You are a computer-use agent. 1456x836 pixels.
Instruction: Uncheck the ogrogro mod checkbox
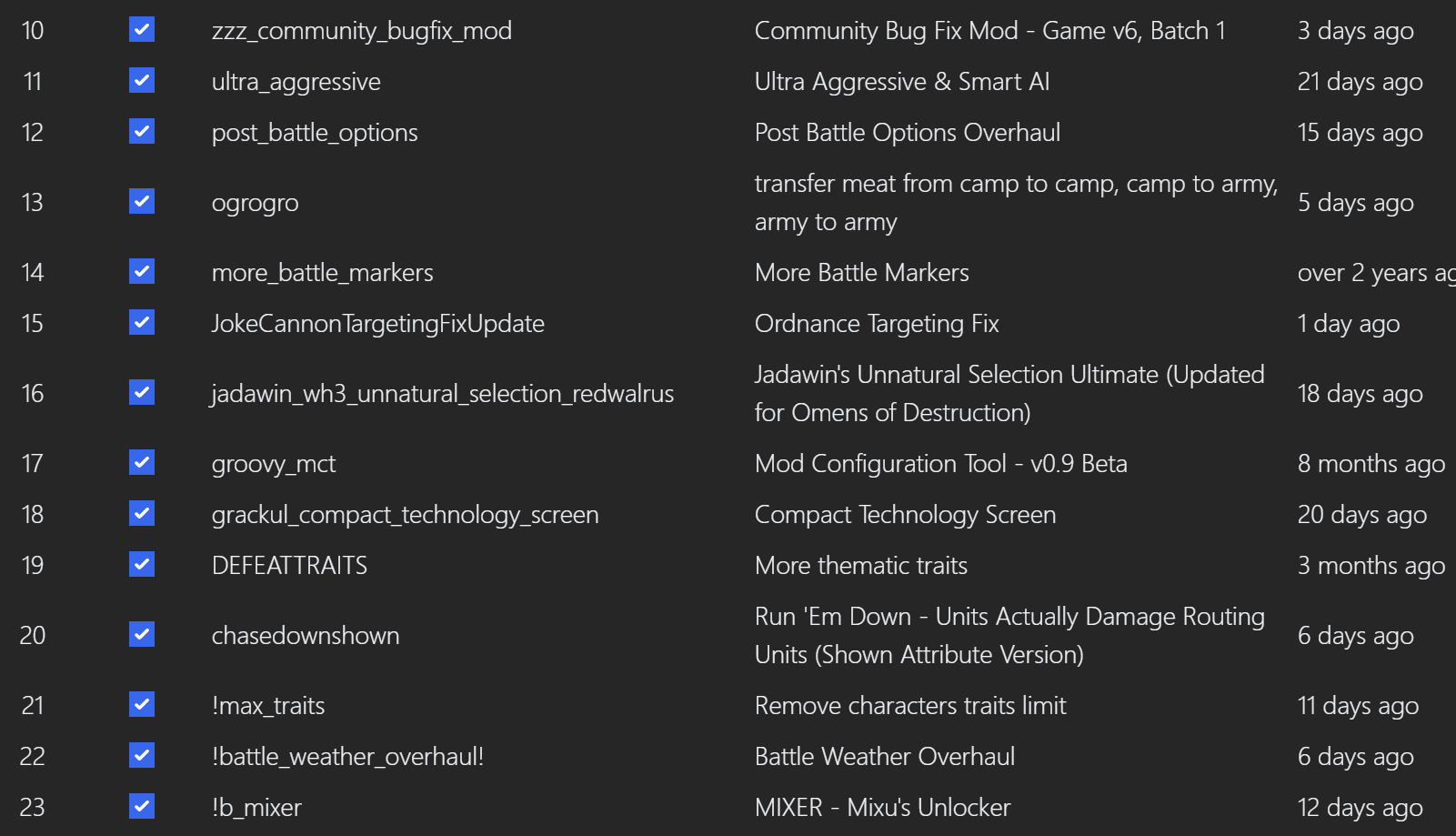pyautogui.click(x=142, y=201)
